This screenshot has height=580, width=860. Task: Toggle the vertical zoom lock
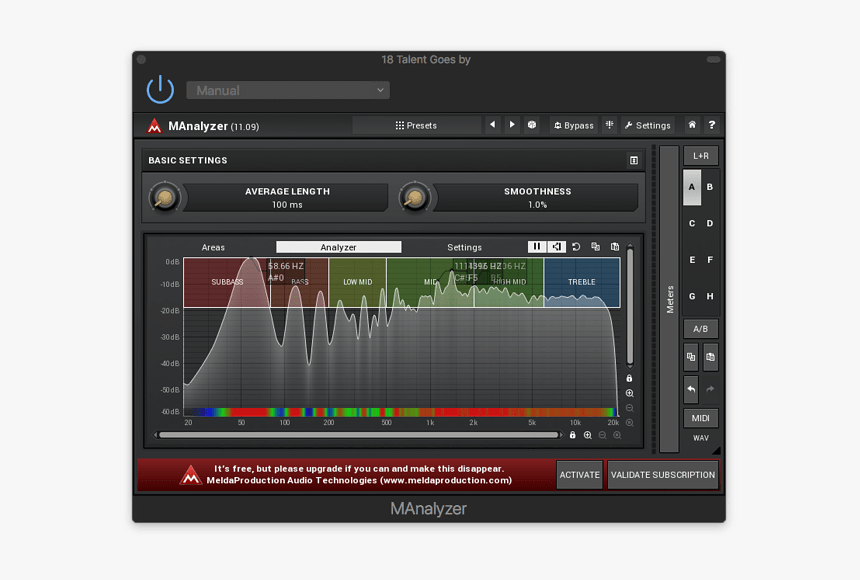[630, 378]
